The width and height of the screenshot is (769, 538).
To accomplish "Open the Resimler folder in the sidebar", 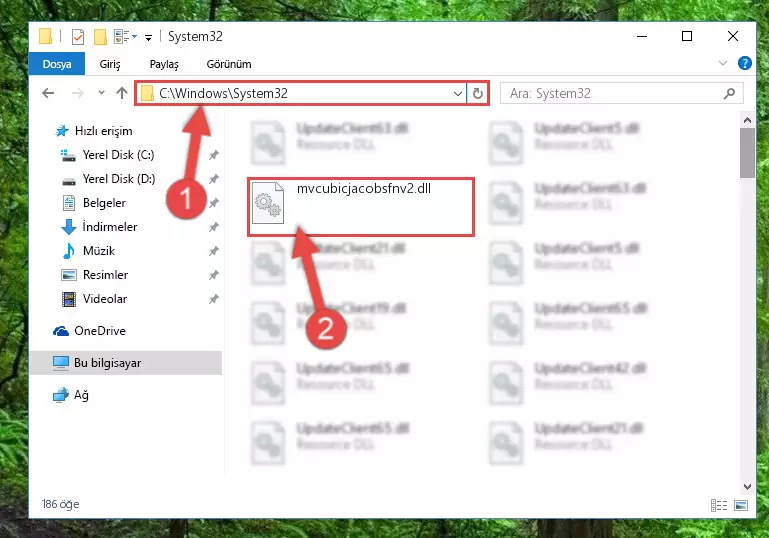I will pyautogui.click(x=95, y=275).
